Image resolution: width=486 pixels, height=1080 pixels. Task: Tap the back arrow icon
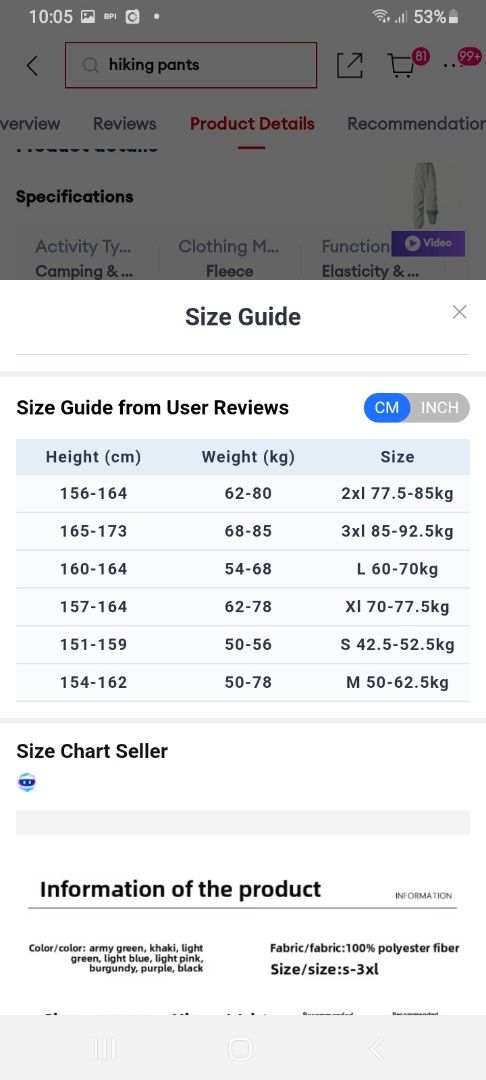pos(32,65)
